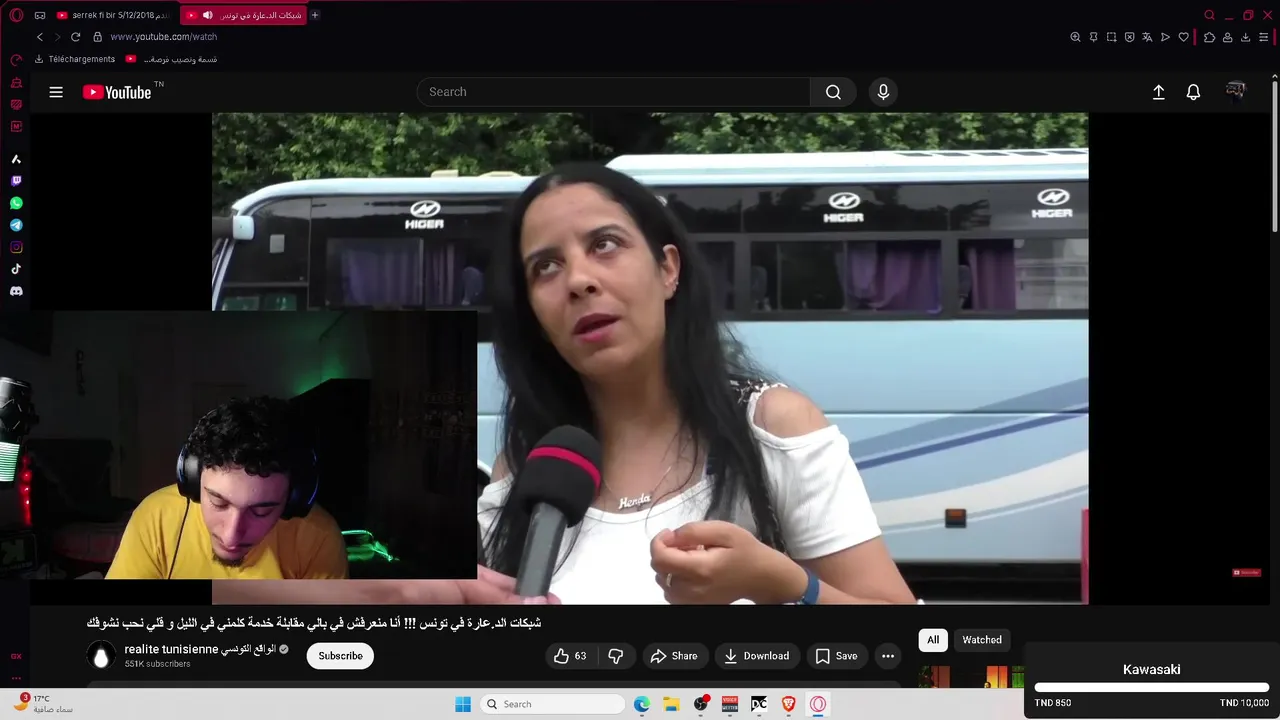Open the realite tunisienne channel name
The width and height of the screenshot is (1280, 720).
coord(200,649)
